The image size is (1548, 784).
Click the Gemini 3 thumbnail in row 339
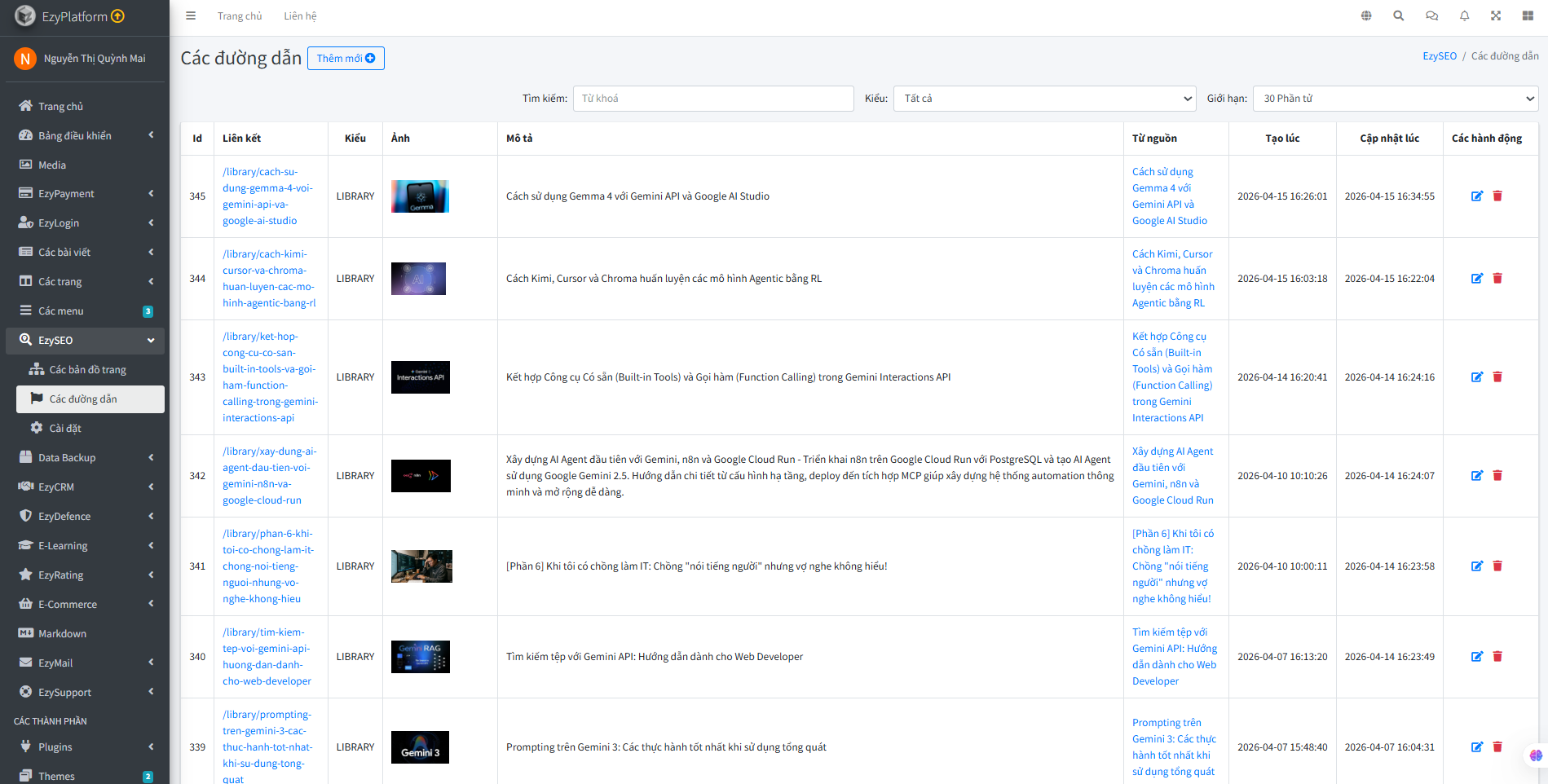tap(420, 747)
